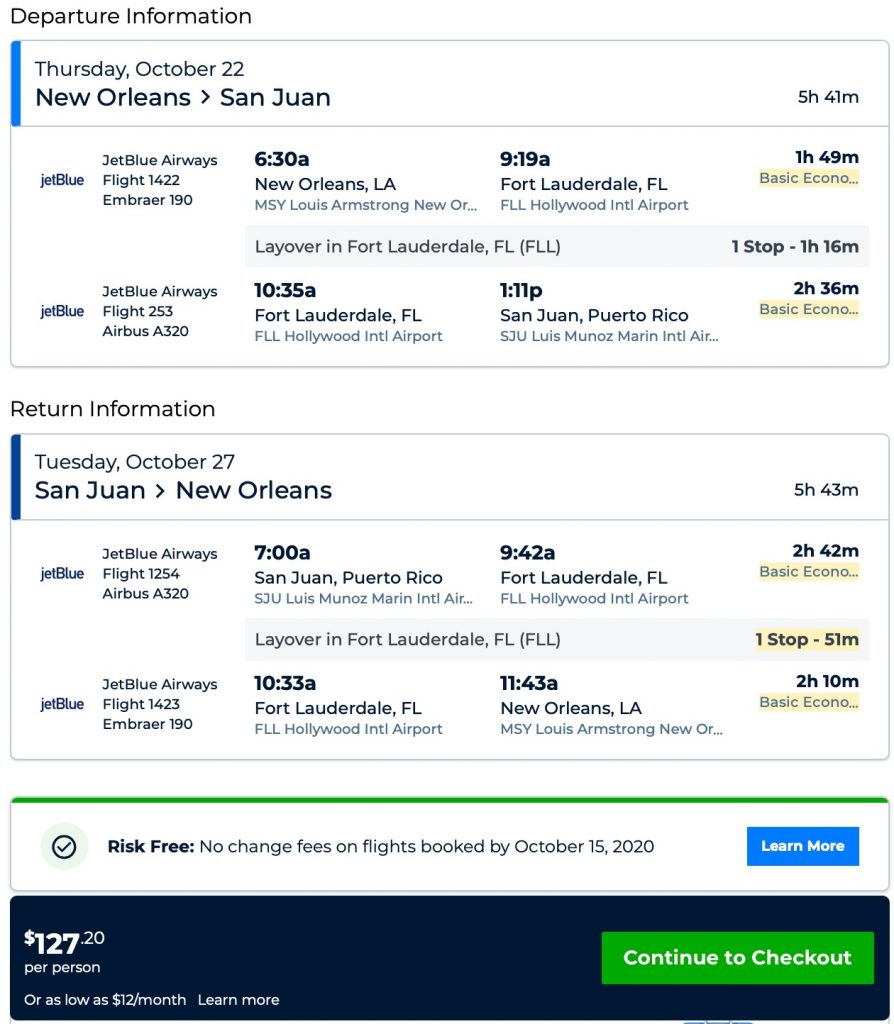Click FLL Hollywood Intl Airport under 9:19a arrival

click(x=594, y=205)
